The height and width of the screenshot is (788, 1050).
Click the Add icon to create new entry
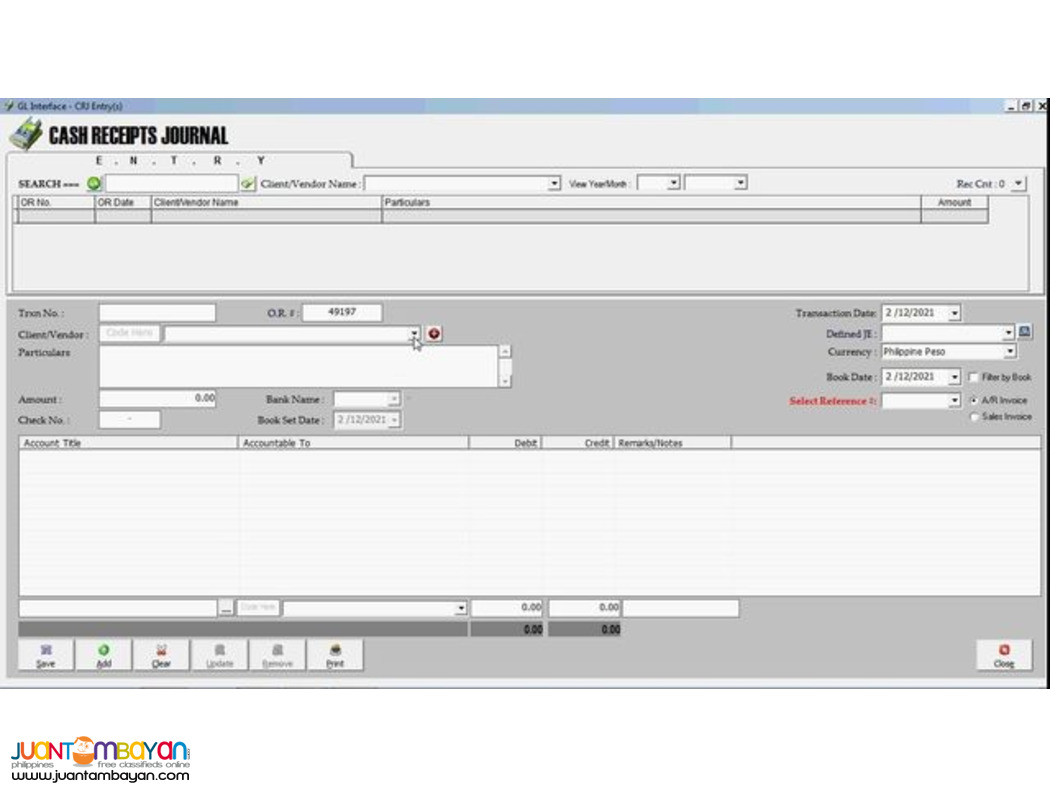(x=103, y=655)
